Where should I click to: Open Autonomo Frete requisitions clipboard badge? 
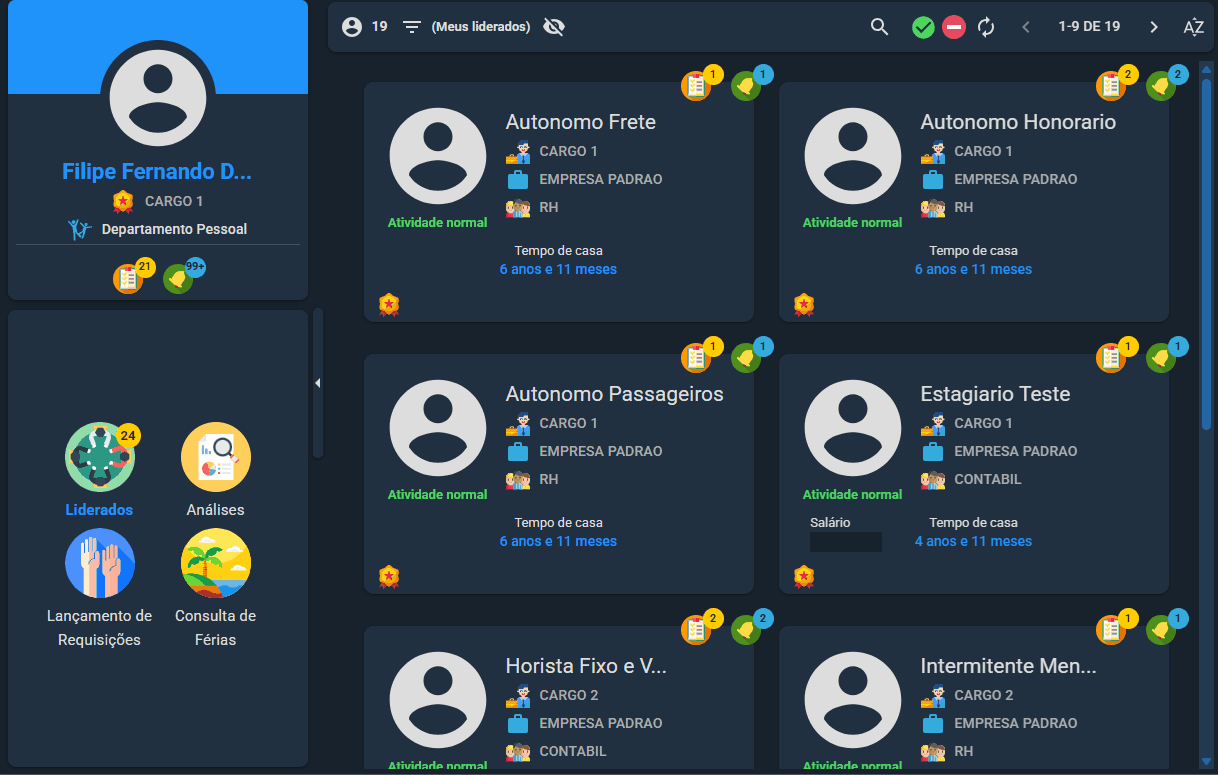click(696, 86)
